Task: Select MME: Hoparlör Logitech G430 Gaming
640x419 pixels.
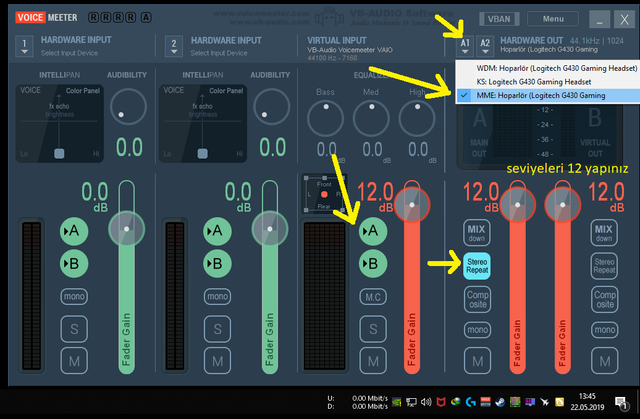Action: pos(548,95)
